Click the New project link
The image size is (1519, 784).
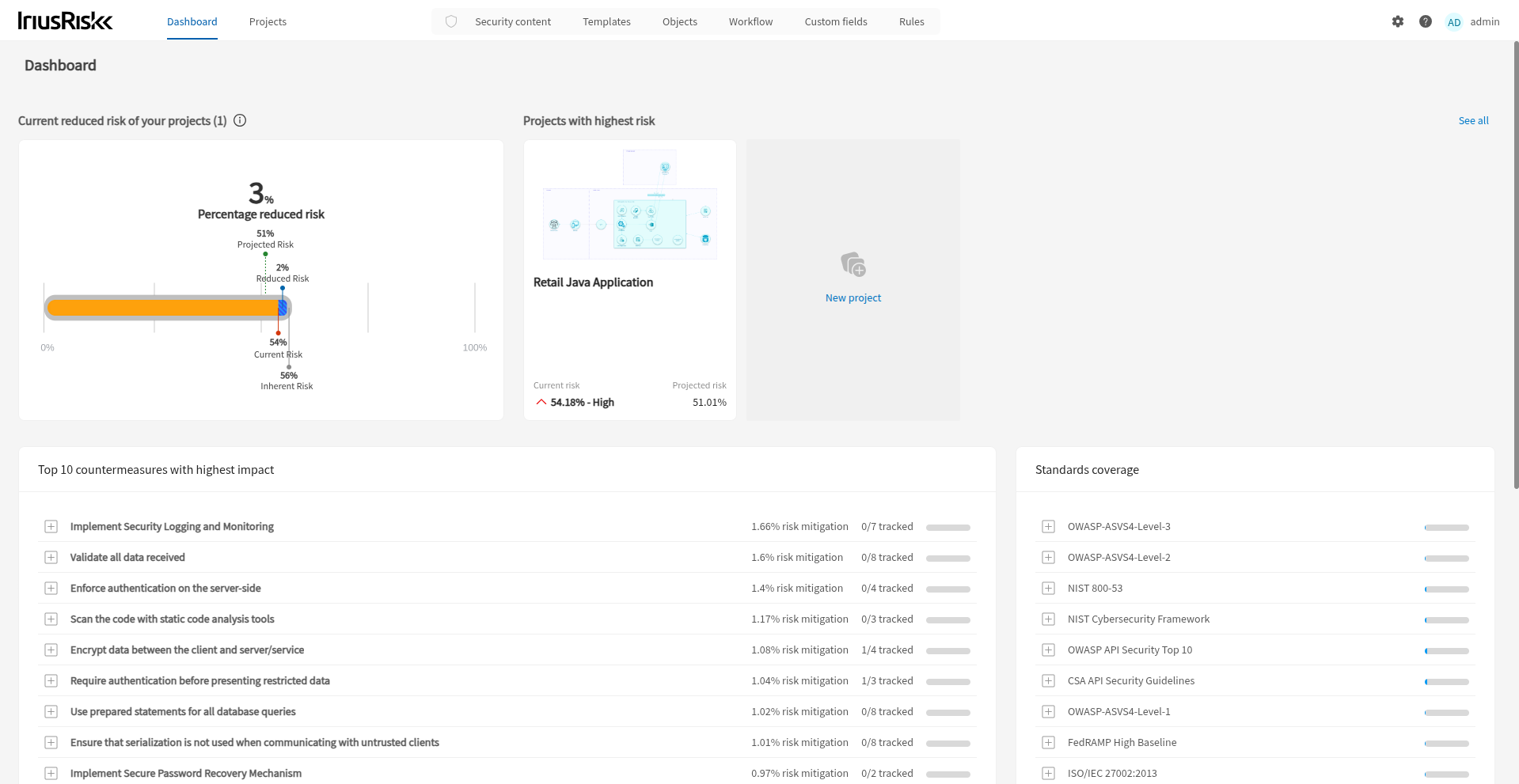pos(853,297)
